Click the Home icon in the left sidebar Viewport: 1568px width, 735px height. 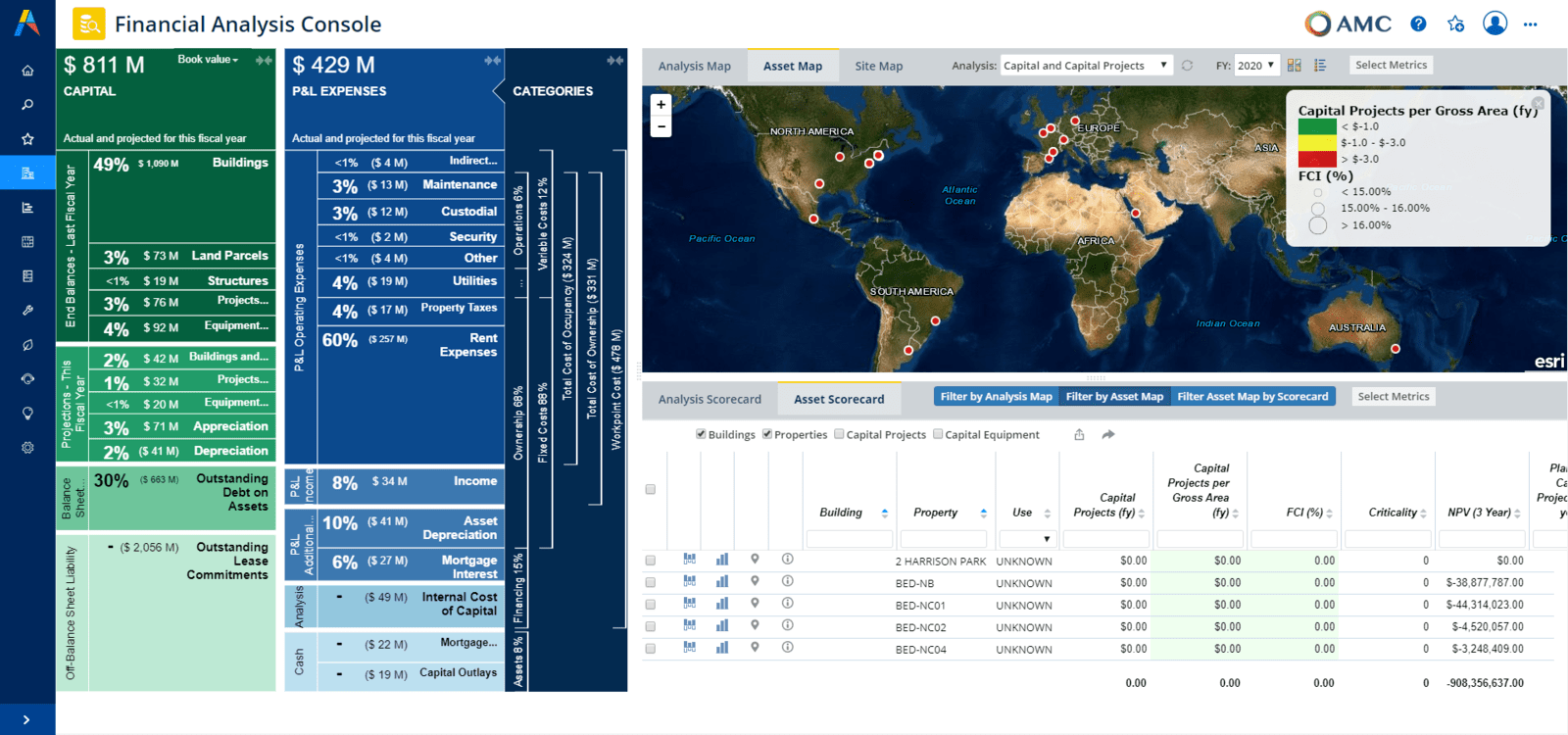coord(27,71)
